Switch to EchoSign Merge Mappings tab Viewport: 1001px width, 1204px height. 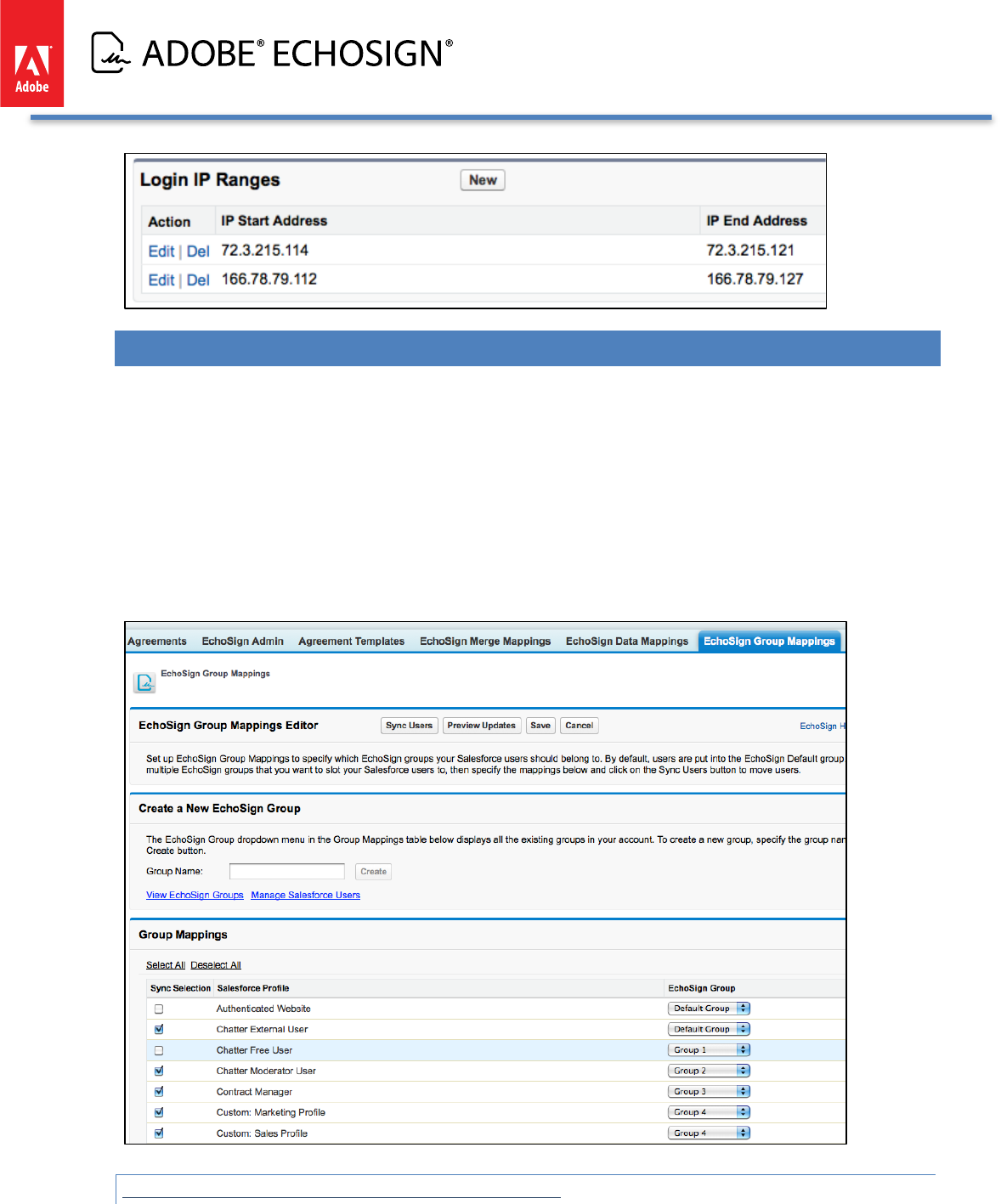click(x=485, y=642)
